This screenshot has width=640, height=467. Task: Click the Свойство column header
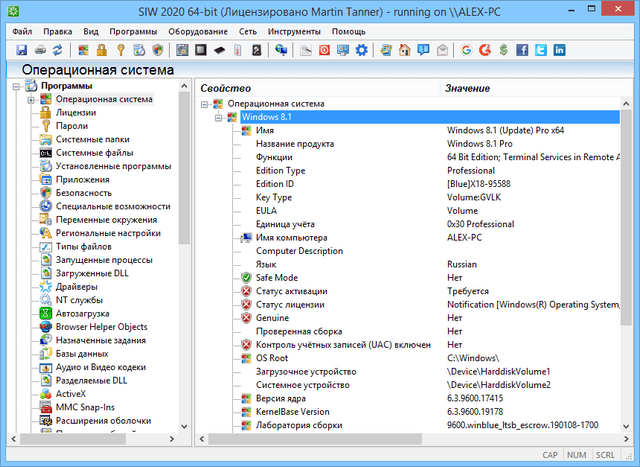tap(226, 89)
